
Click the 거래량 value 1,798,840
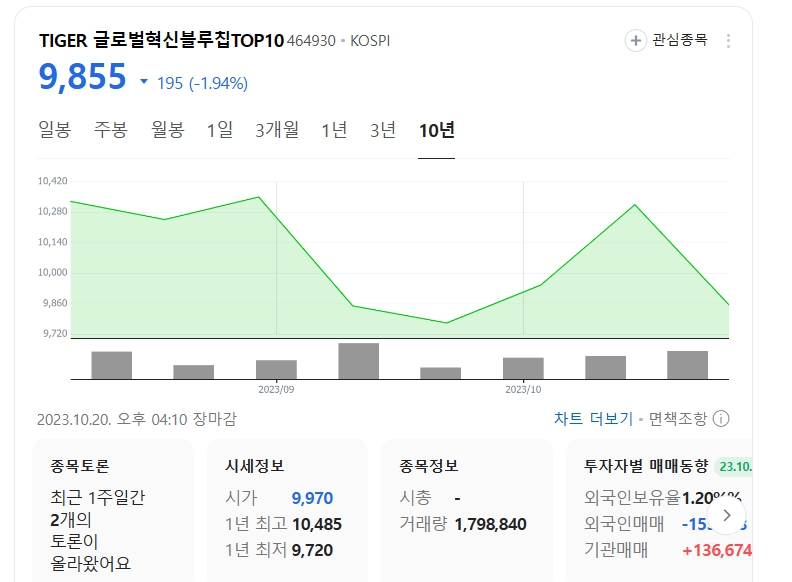click(x=490, y=524)
